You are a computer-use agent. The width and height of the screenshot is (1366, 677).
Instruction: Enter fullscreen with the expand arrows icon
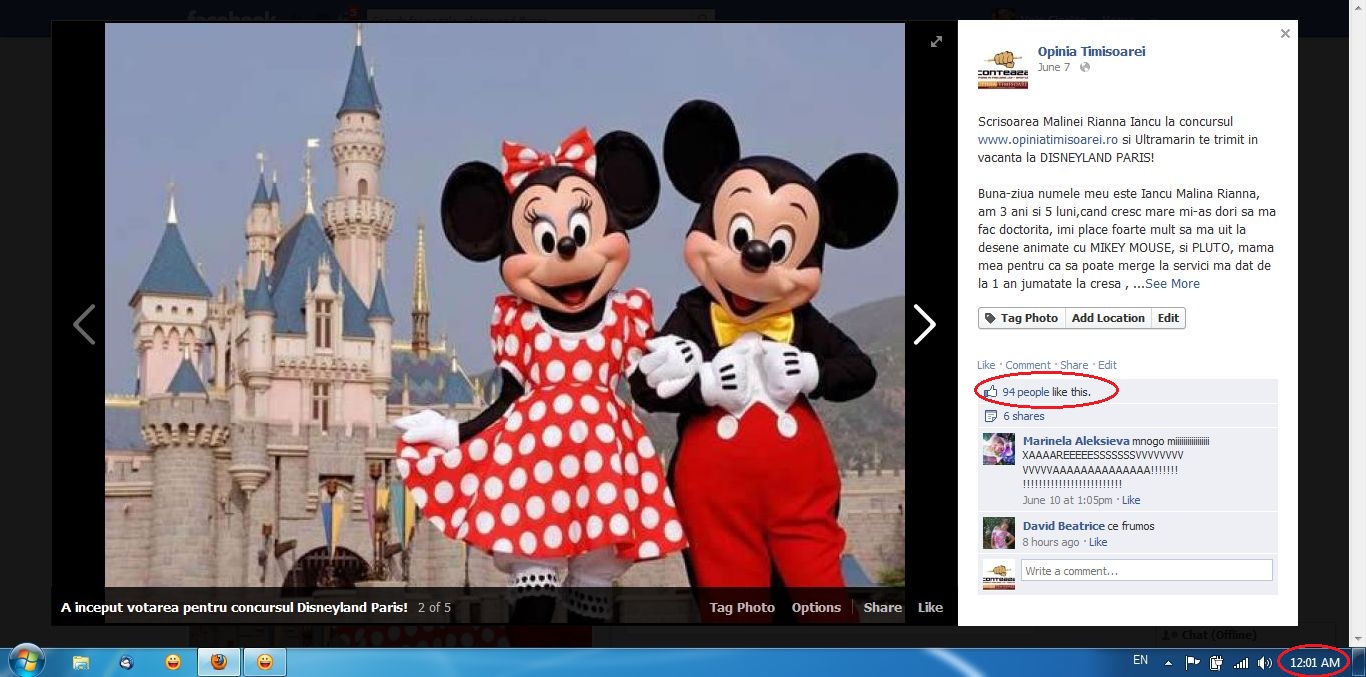click(x=936, y=42)
